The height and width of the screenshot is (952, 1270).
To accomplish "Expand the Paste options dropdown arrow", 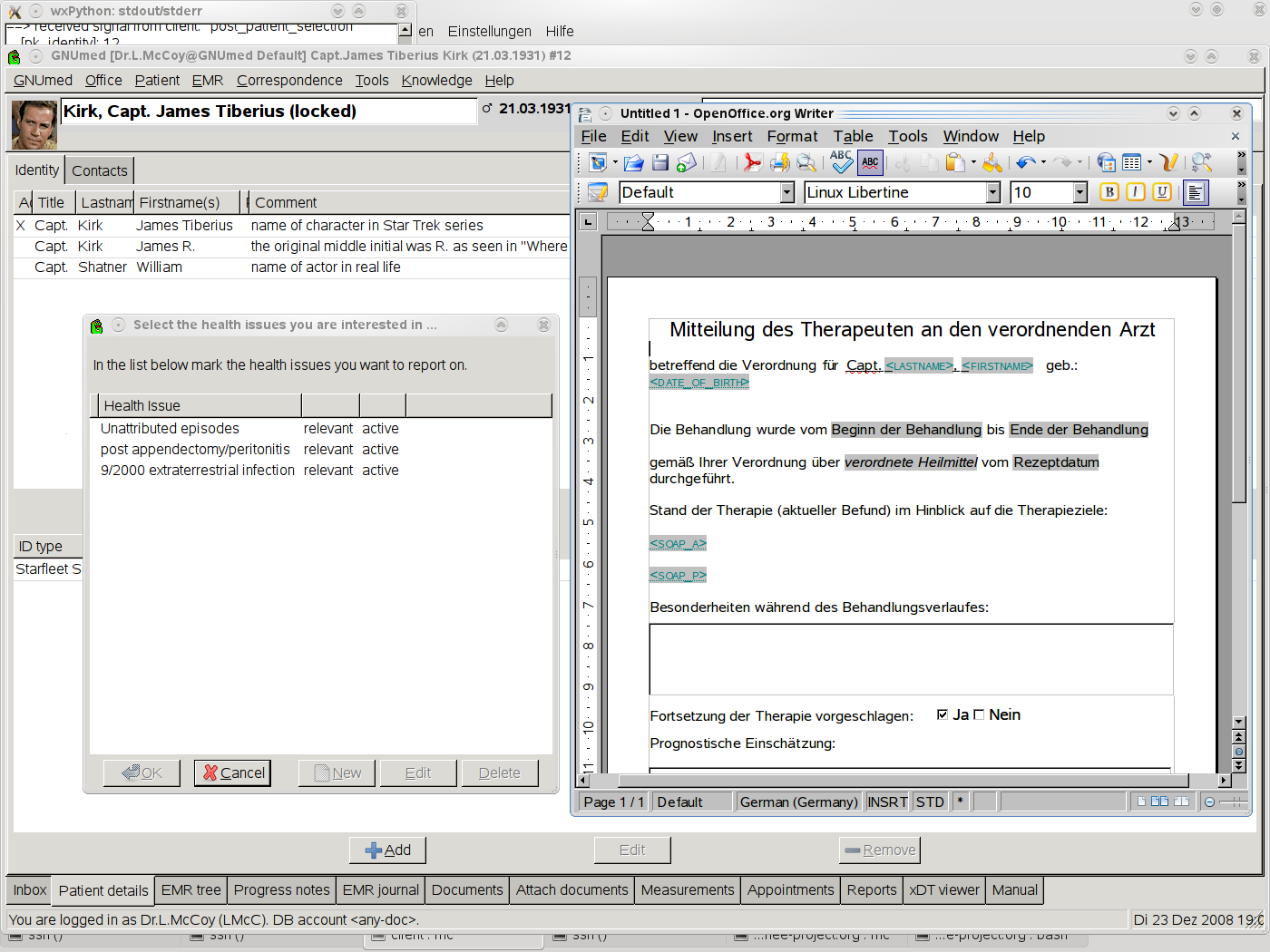I will click(x=973, y=162).
